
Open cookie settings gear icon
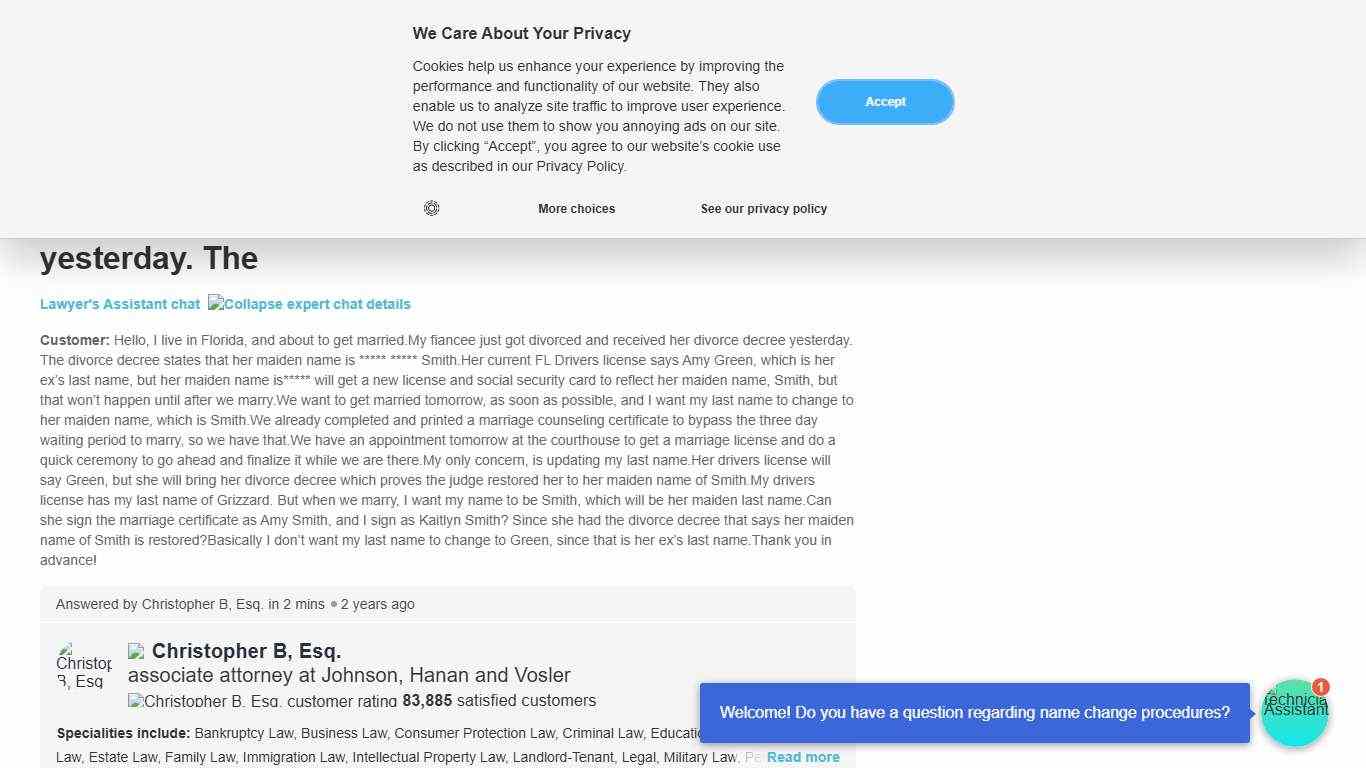[431, 208]
